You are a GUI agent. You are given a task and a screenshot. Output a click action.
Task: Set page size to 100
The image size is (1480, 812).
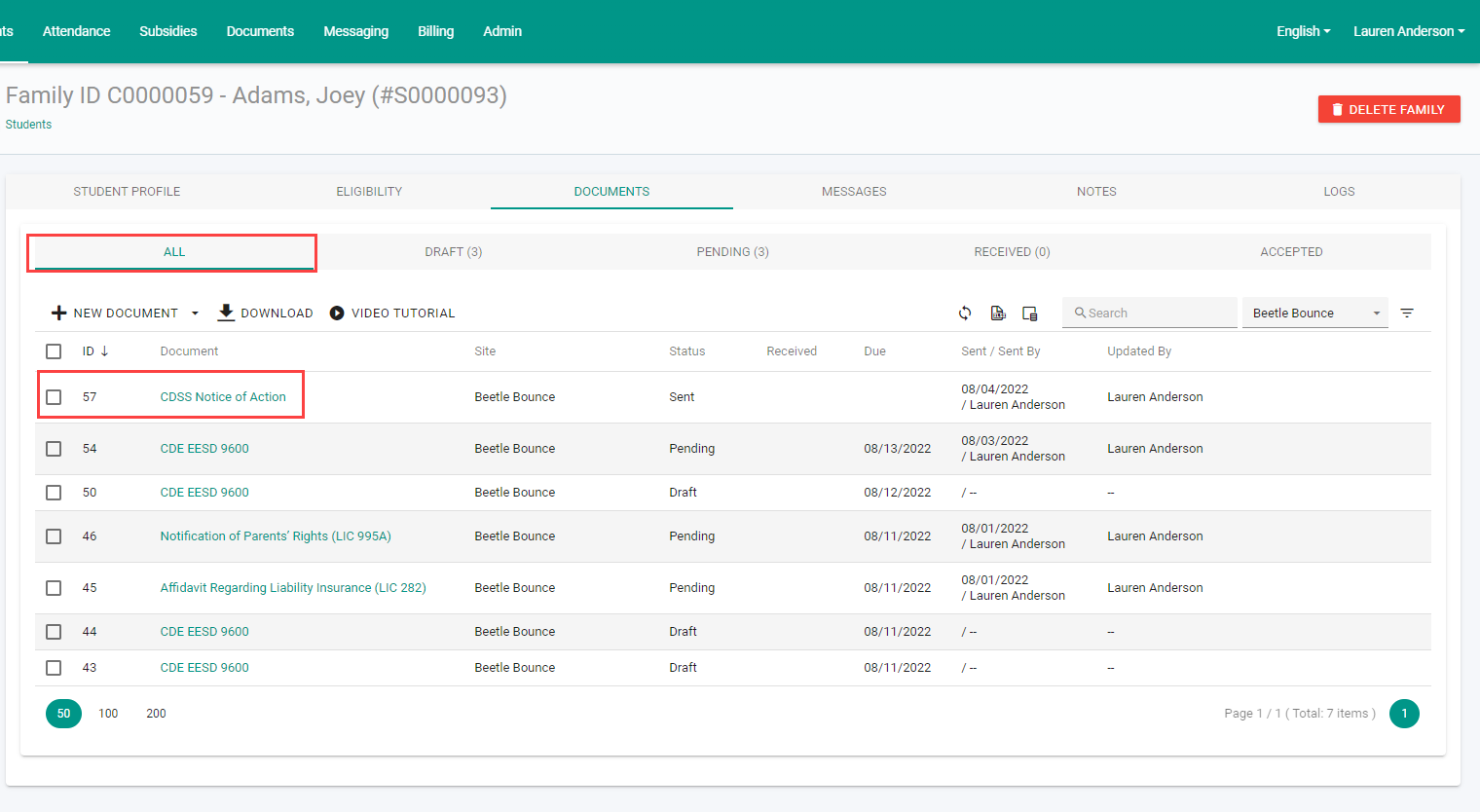point(108,714)
